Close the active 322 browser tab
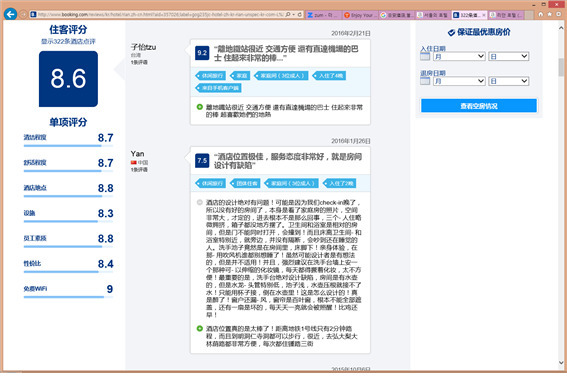The height and width of the screenshot is (377, 567). point(483,15)
